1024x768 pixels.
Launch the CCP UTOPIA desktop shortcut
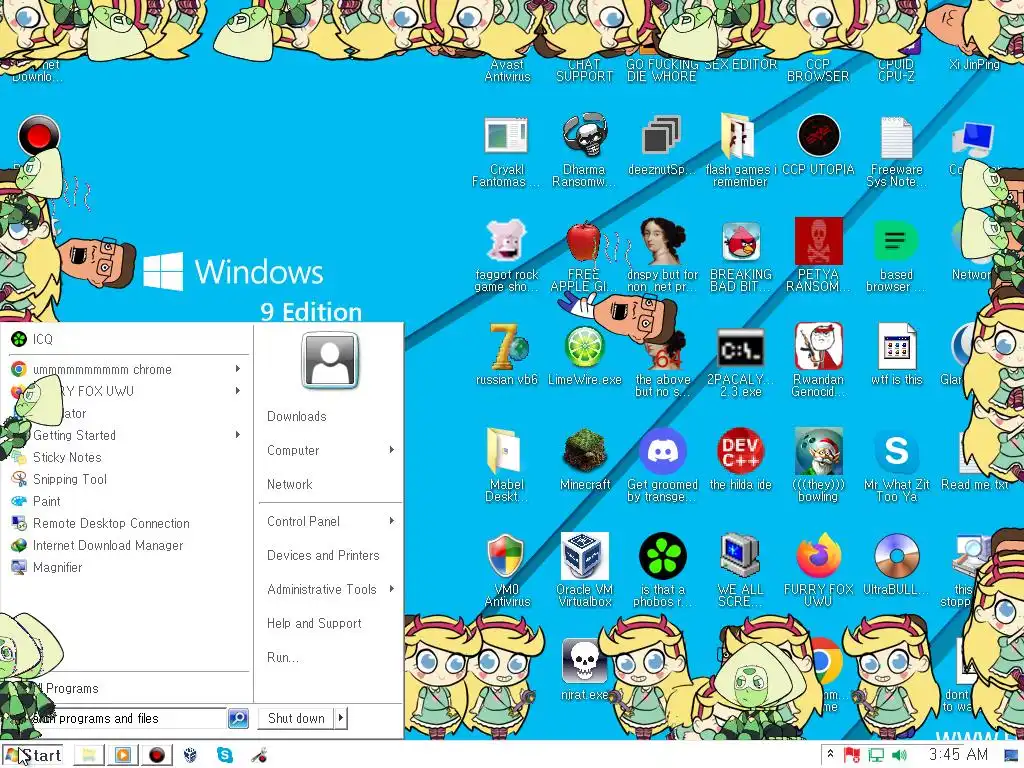point(818,136)
